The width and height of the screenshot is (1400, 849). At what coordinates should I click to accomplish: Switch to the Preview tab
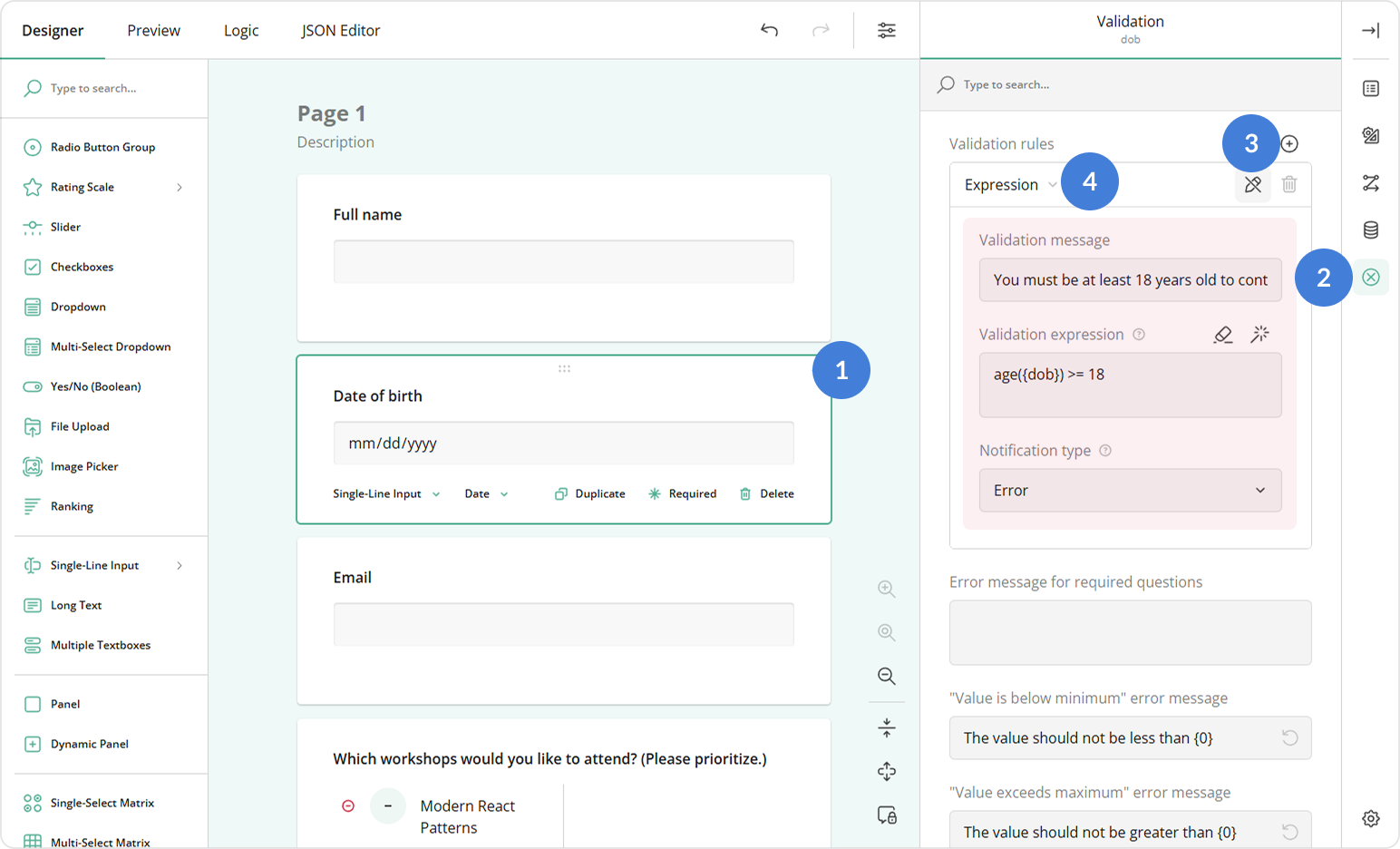[152, 30]
